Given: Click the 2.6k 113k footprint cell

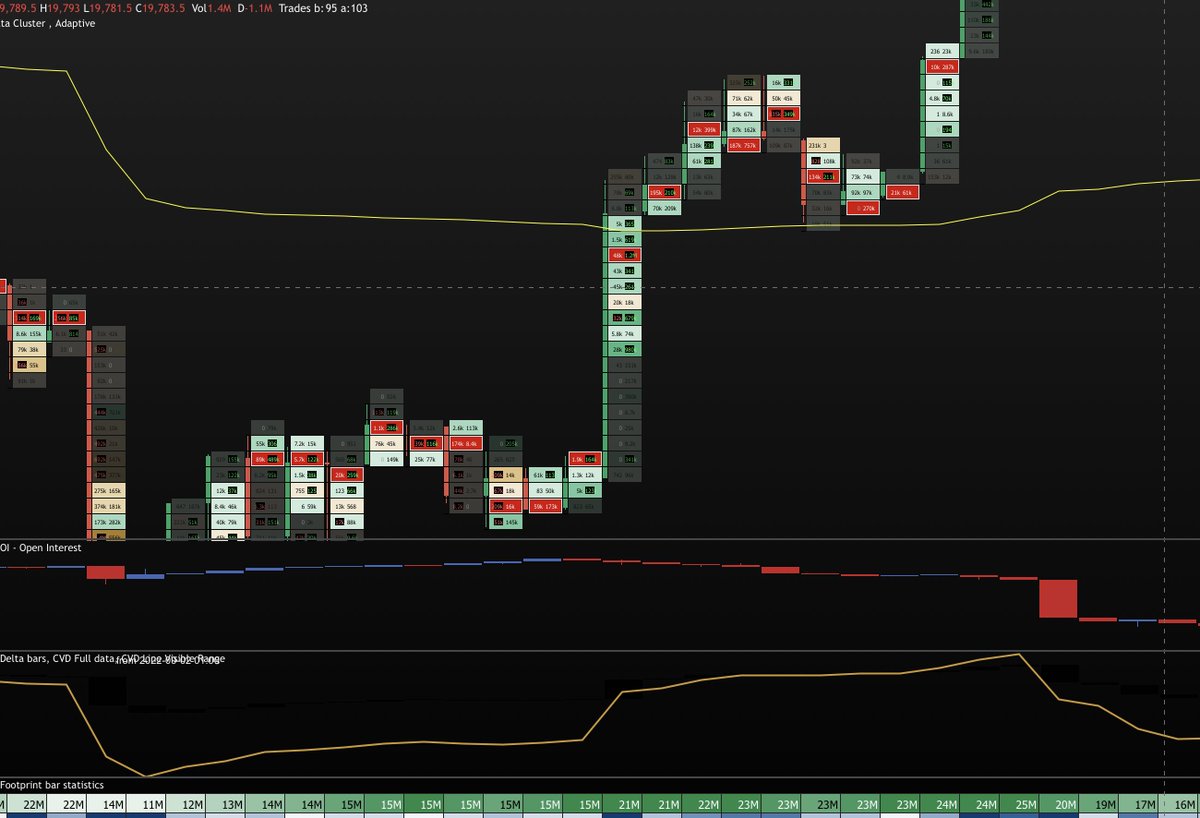Looking at the screenshot, I should click(465, 428).
